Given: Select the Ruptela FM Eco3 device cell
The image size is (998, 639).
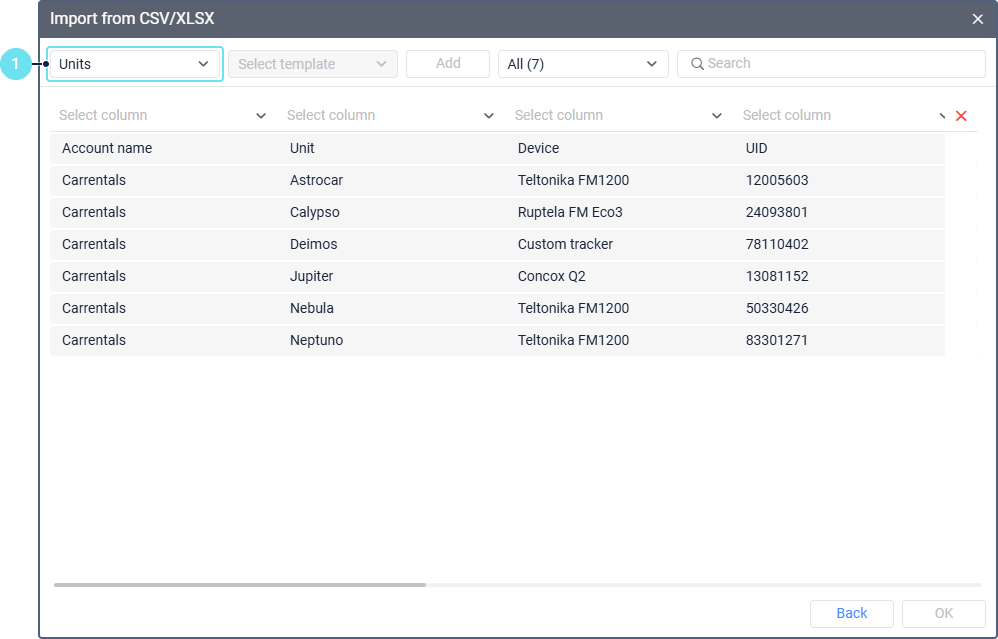Looking at the screenshot, I should 570,213.
